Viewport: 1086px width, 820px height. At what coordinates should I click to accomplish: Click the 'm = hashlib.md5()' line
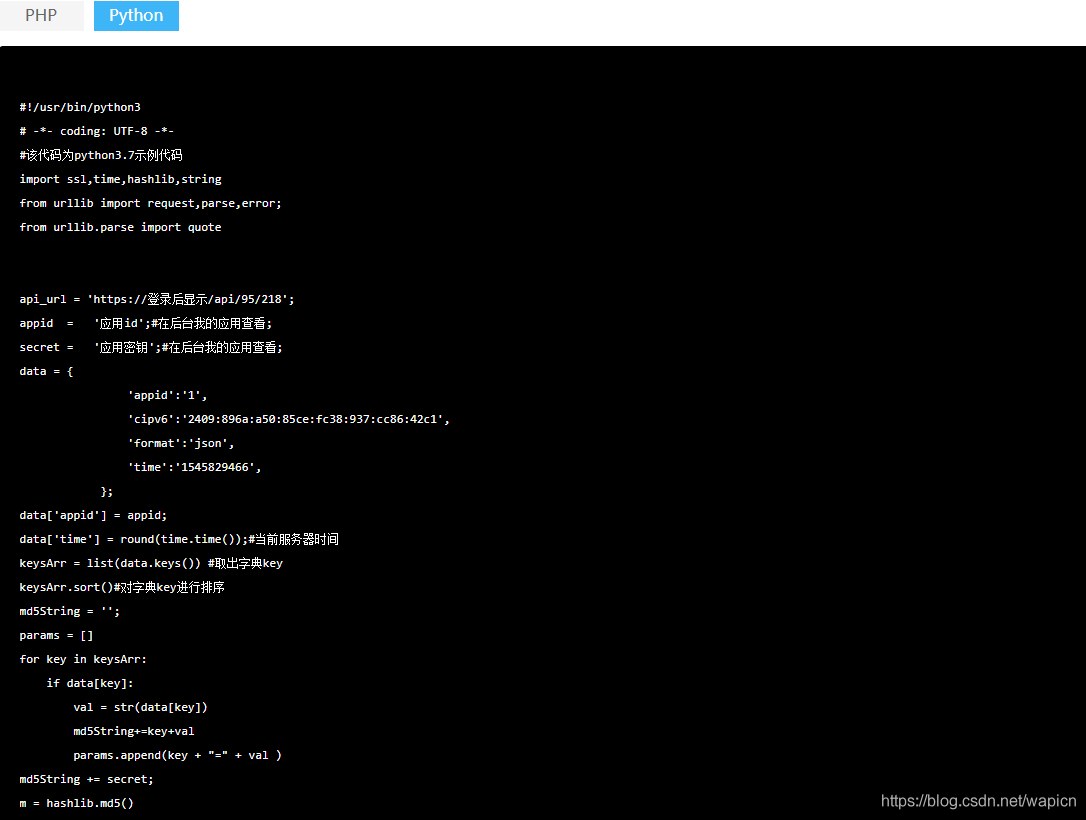click(x=77, y=803)
